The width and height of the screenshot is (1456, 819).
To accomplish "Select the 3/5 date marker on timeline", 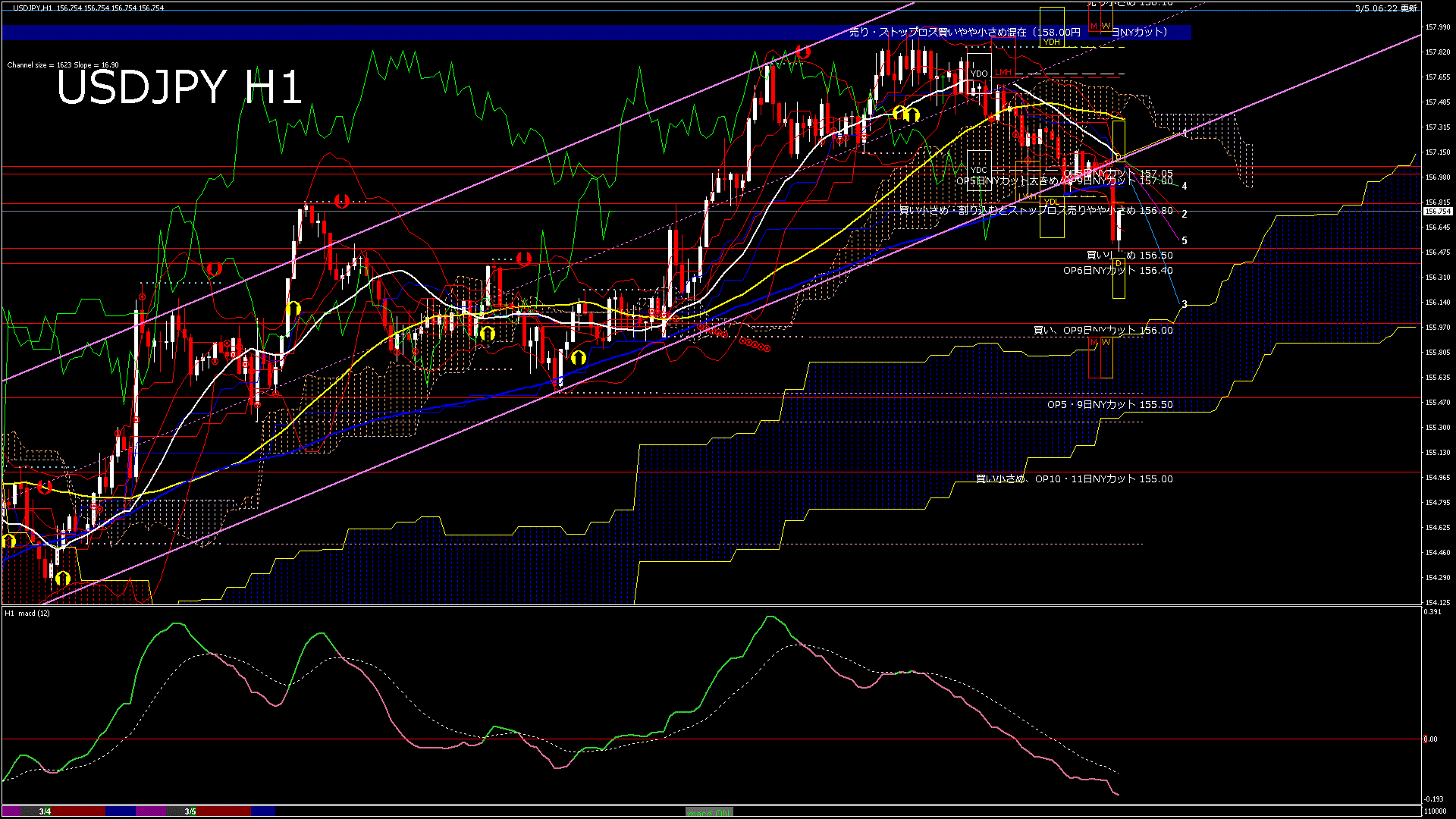I will [190, 811].
